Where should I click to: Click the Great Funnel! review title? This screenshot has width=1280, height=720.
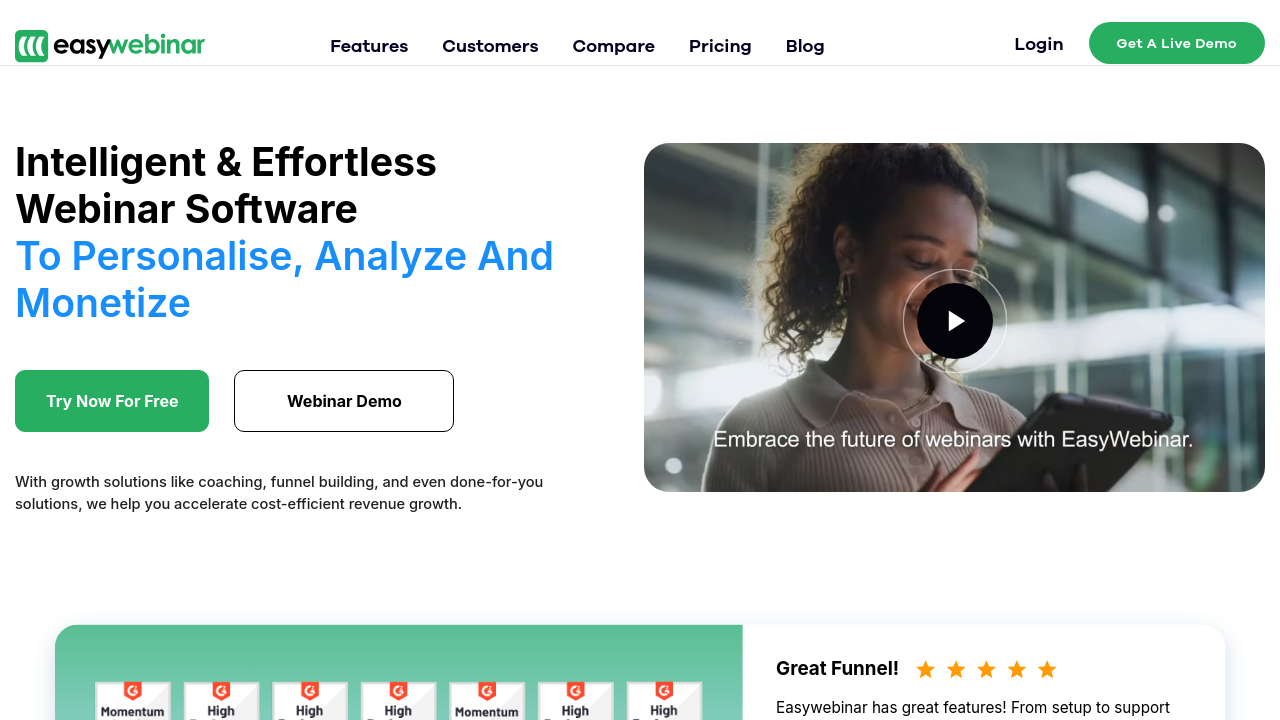point(837,668)
